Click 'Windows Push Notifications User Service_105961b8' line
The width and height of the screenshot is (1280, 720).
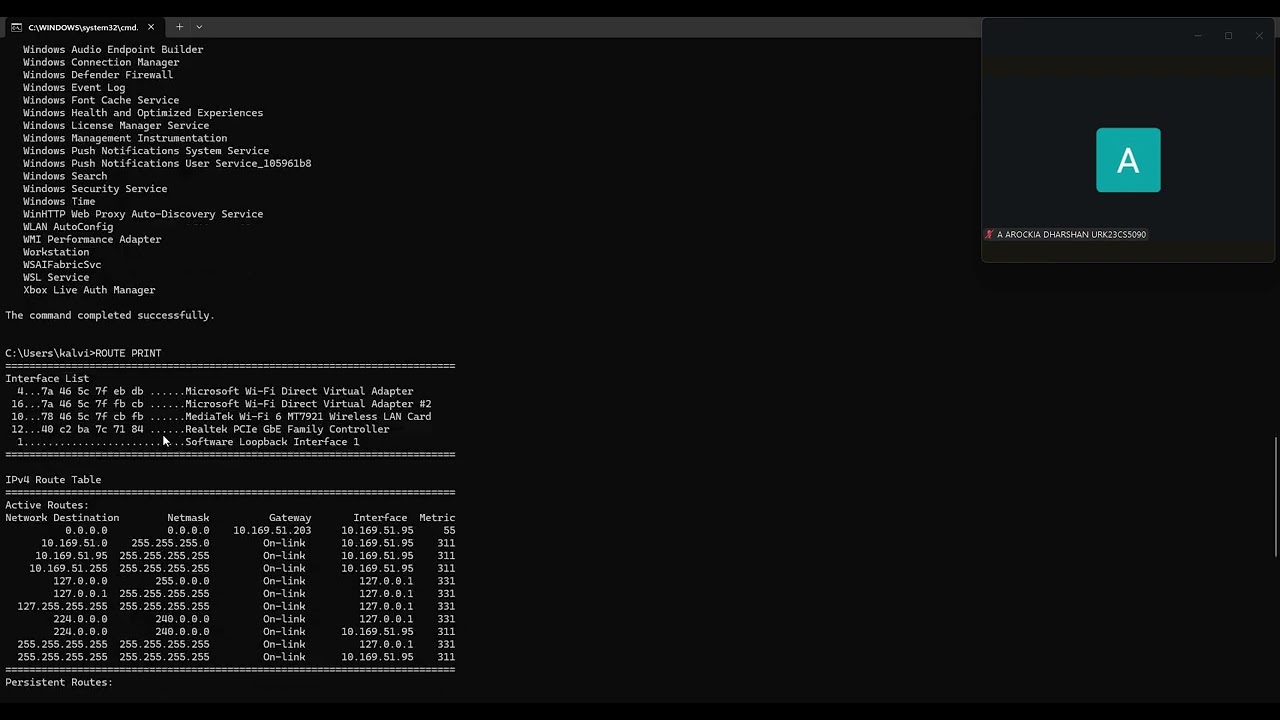(167, 164)
